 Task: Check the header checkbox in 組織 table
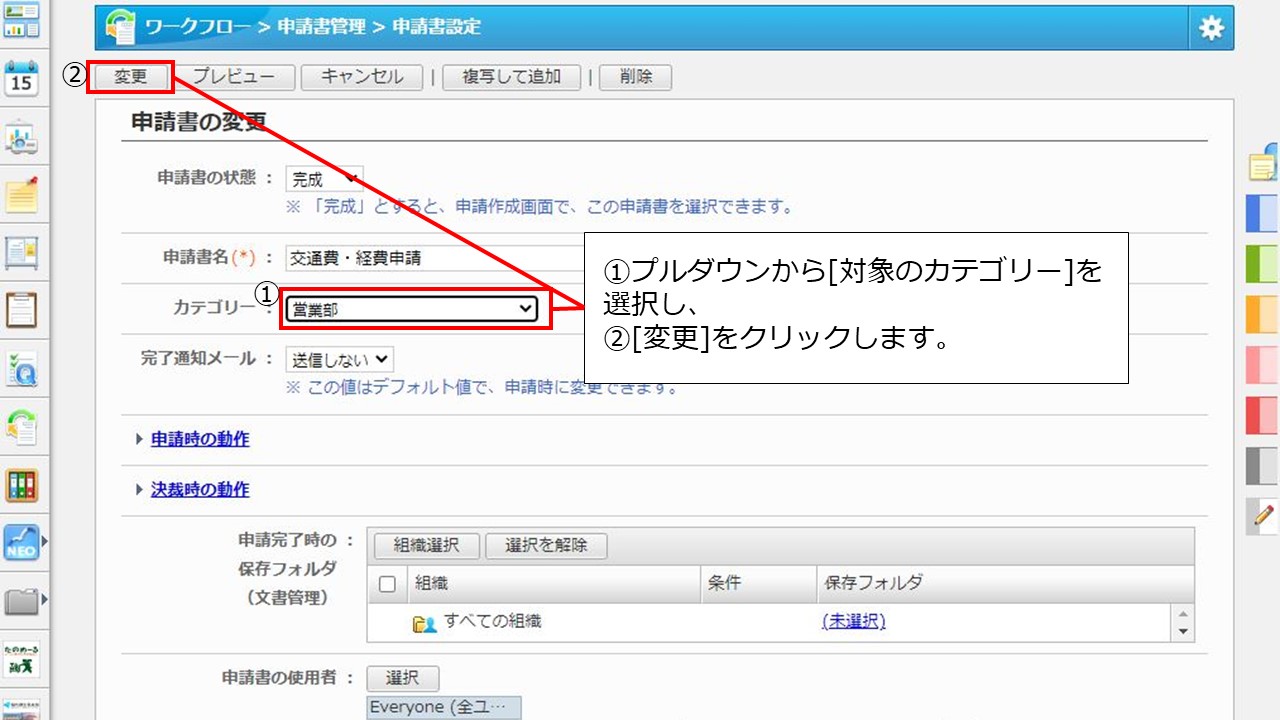[388, 584]
